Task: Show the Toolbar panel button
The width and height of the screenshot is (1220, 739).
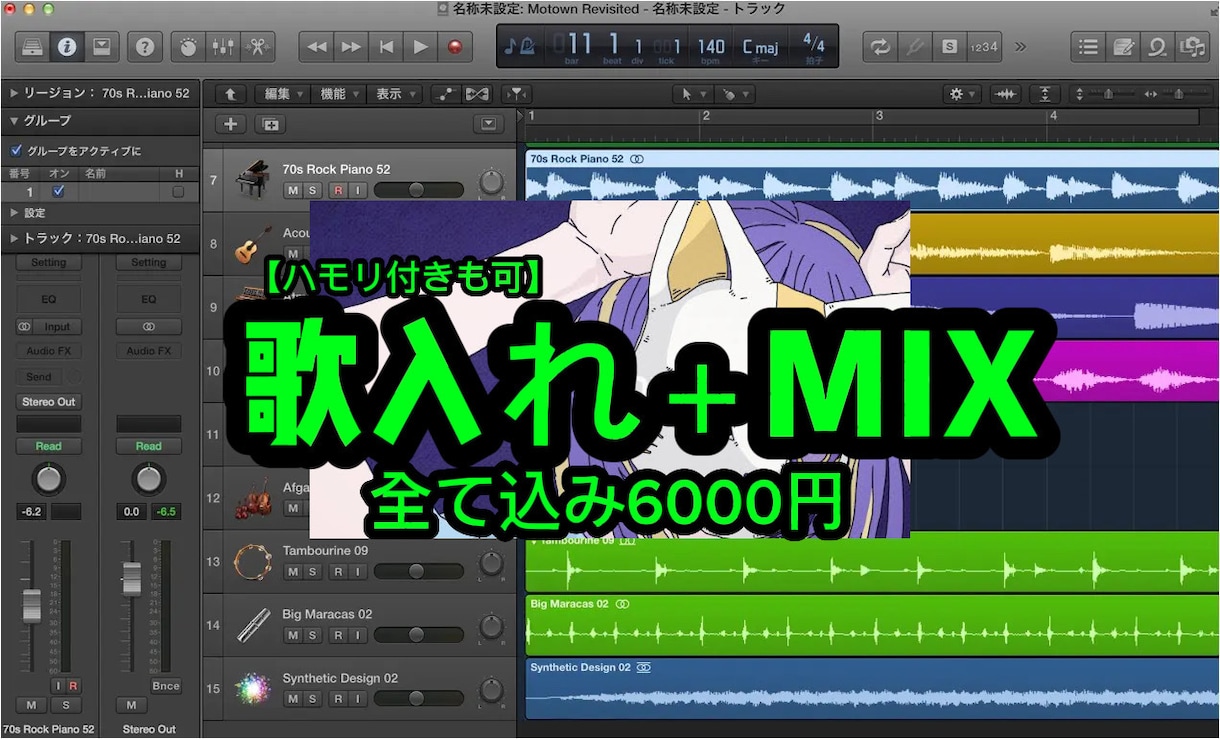Action: click(x=101, y=46)
